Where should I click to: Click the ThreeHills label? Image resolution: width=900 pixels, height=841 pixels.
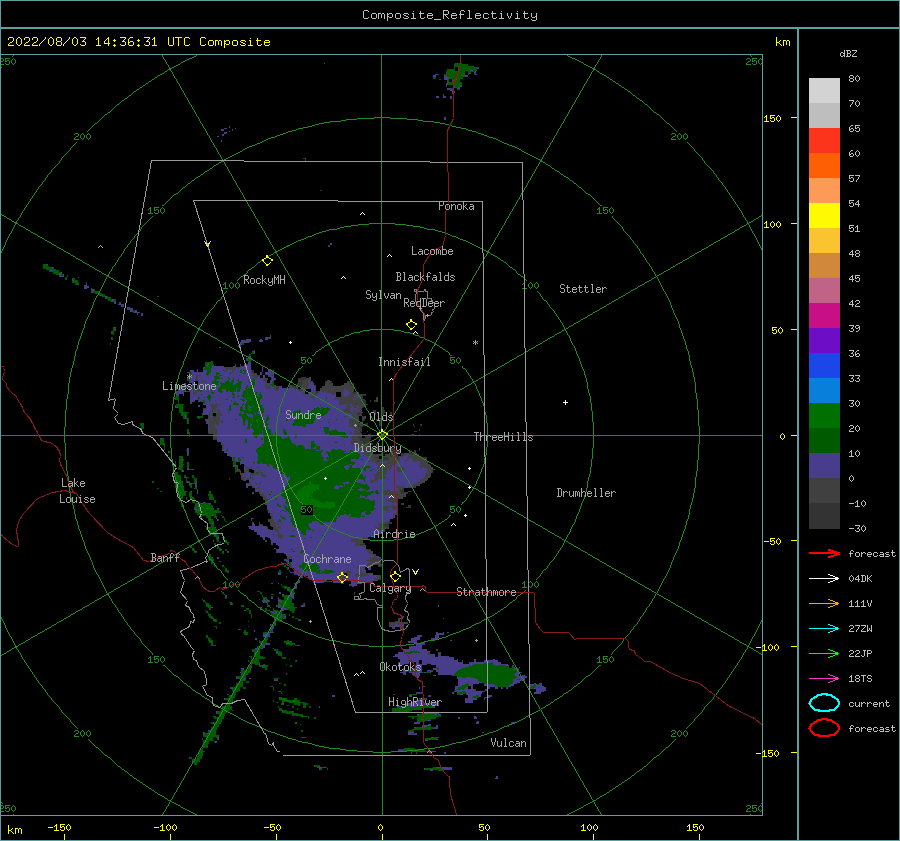503,437
